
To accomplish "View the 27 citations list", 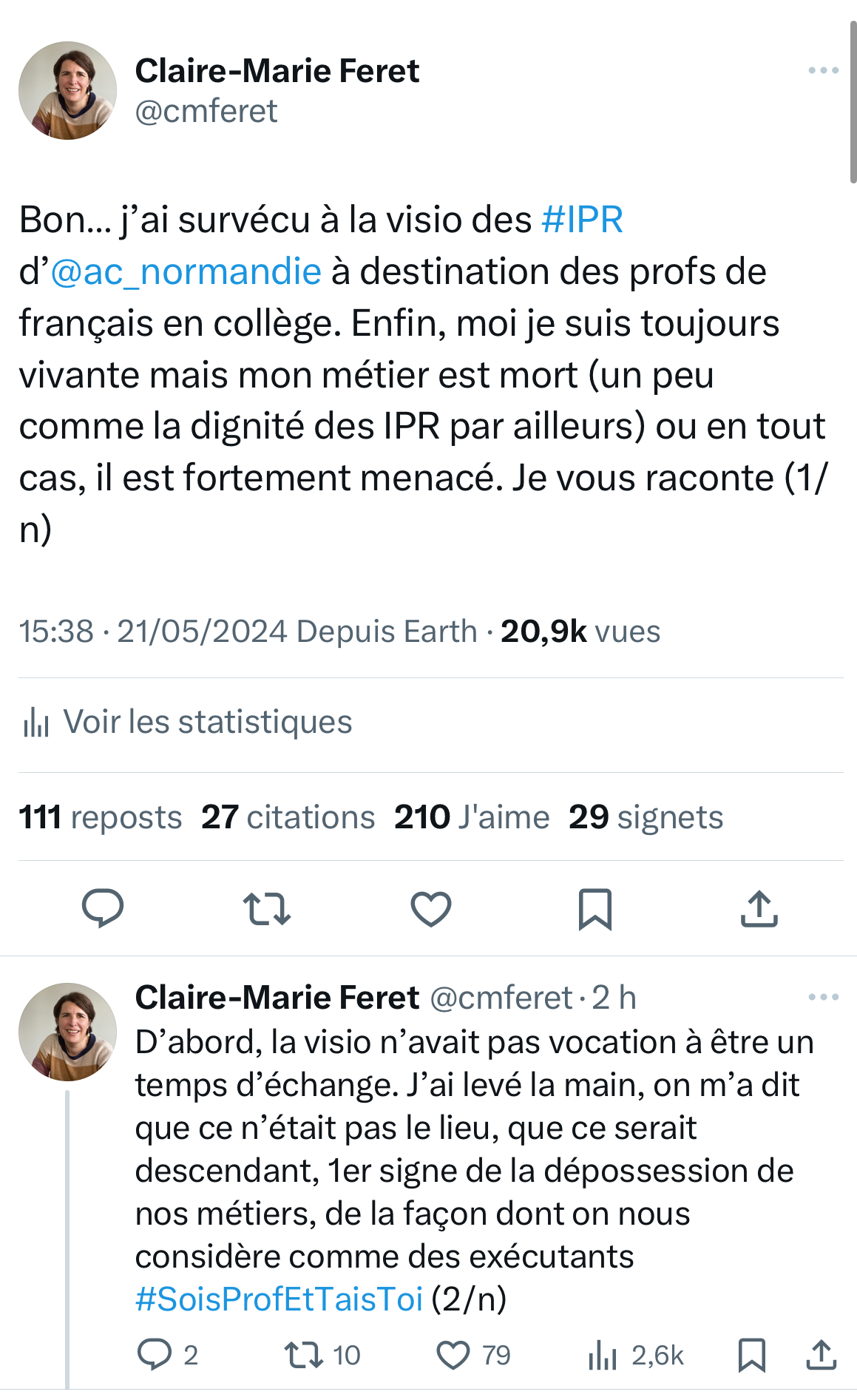I will pos(288,817).
